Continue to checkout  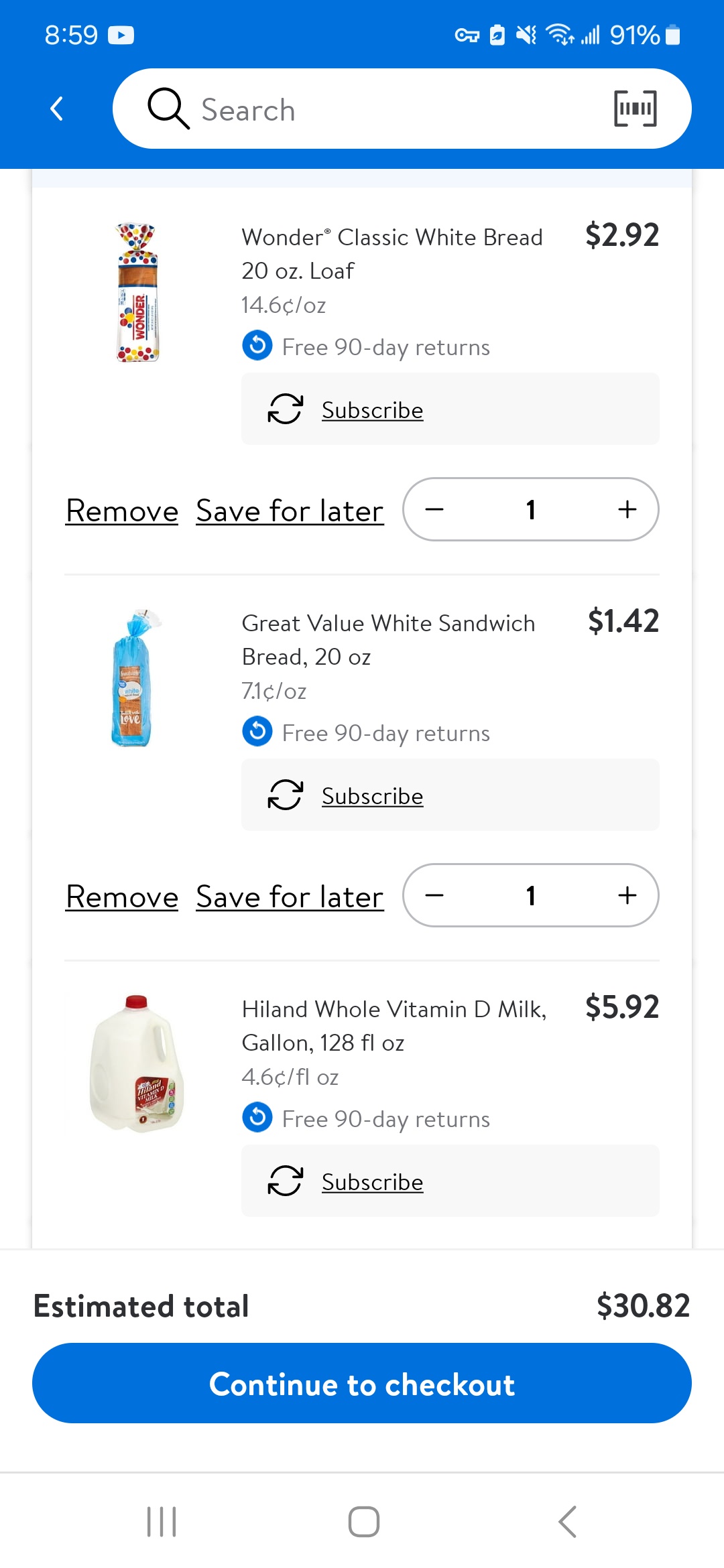pyautogui.click(x=362, y=1383)
